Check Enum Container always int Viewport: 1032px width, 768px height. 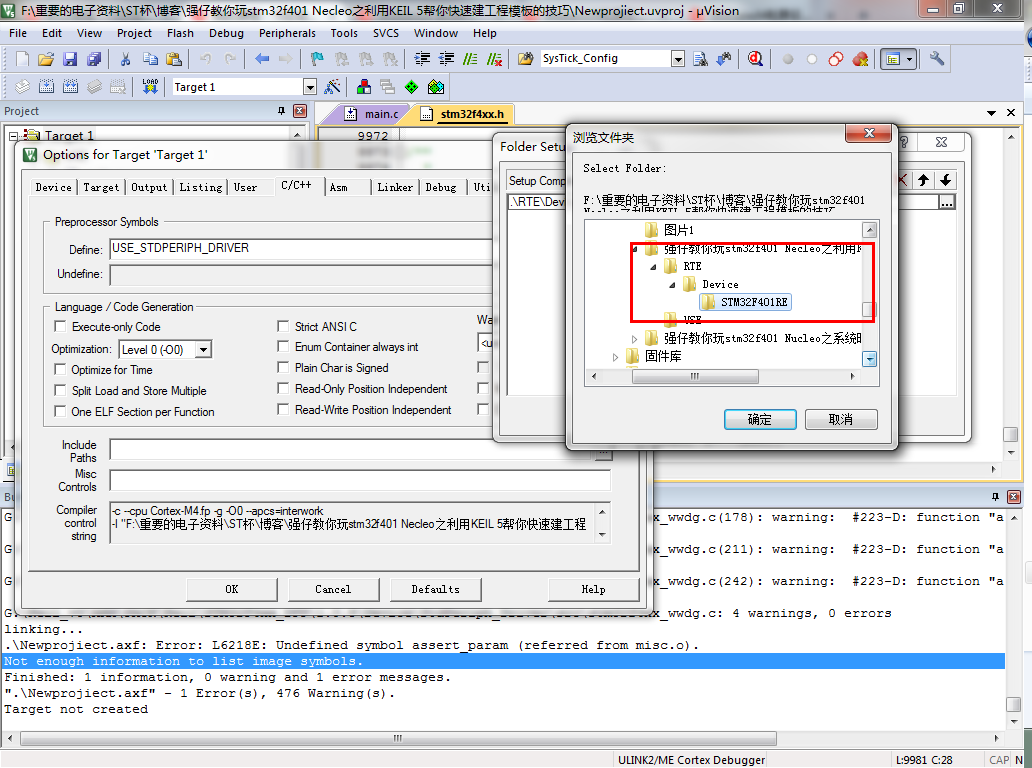(x=283, y=346)
